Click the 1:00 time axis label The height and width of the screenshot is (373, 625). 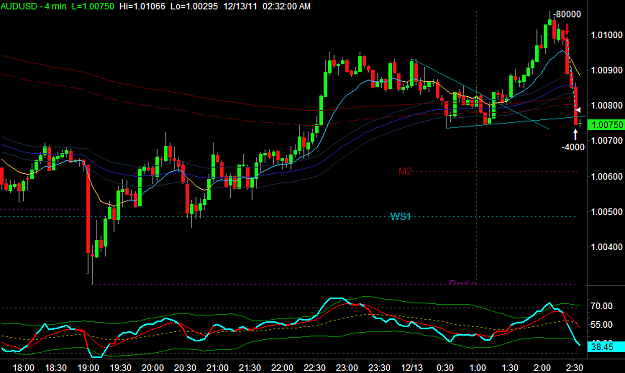[477, 367]
